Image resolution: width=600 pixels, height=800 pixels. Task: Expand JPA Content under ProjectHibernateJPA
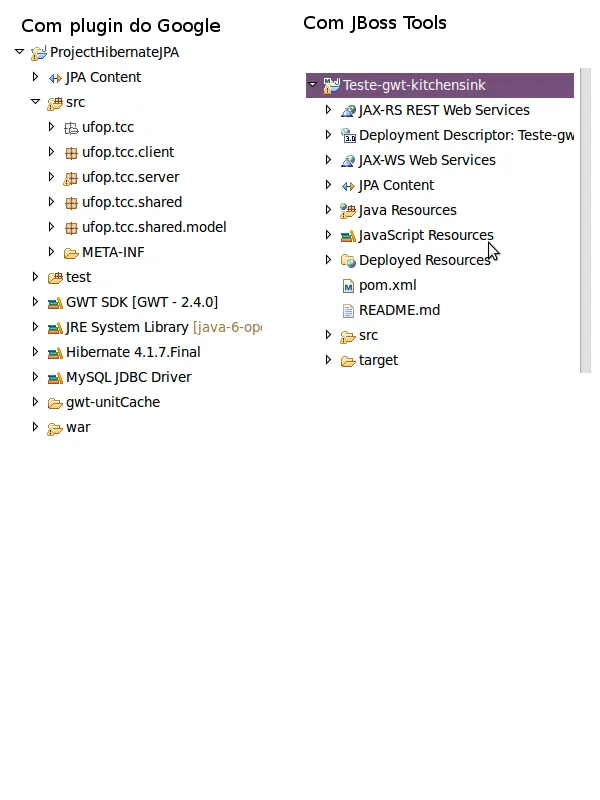(x=35, y=77)
